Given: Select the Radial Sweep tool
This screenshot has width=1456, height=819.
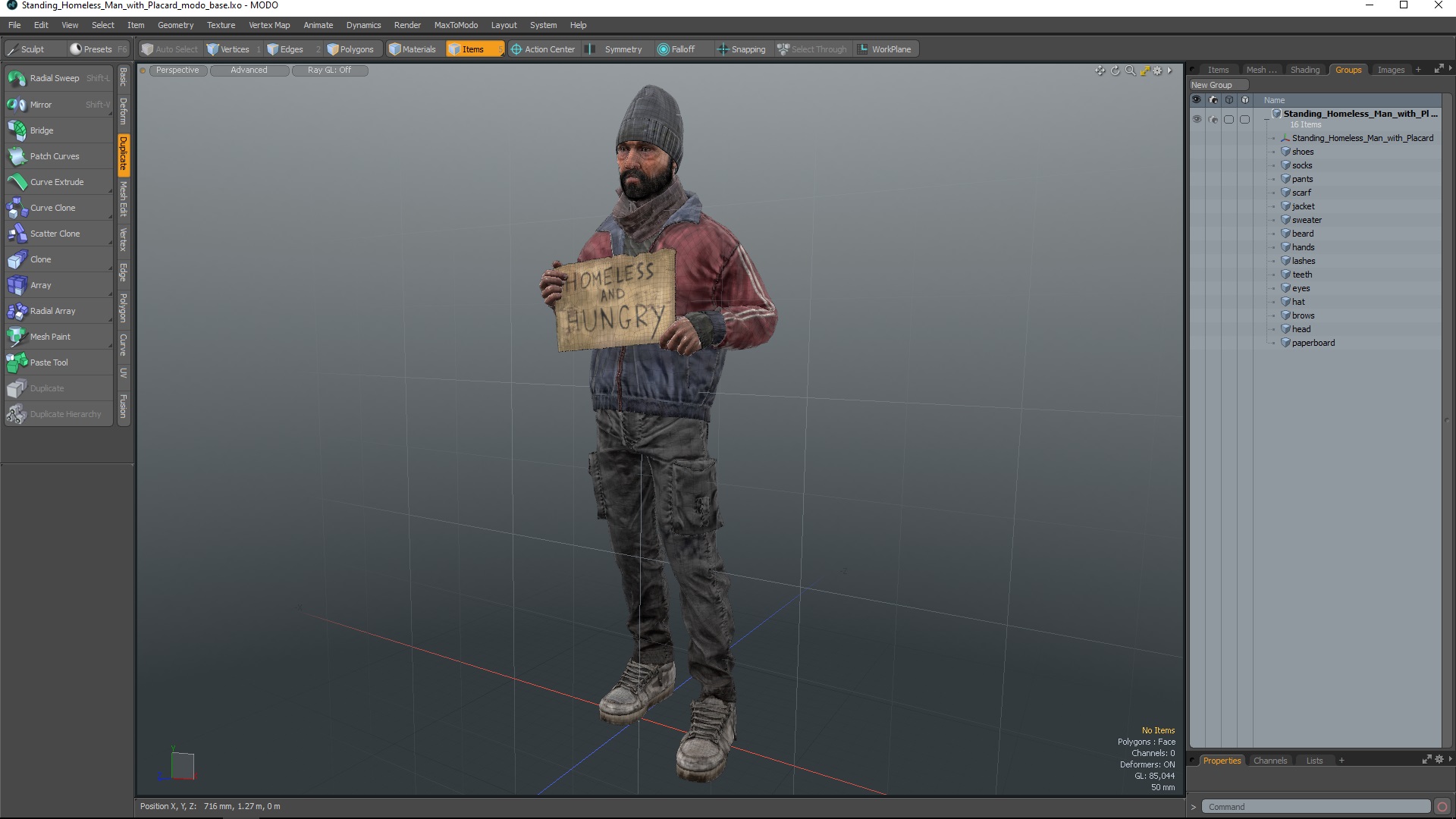Looking at the screenshot, I should click(58, 78).
